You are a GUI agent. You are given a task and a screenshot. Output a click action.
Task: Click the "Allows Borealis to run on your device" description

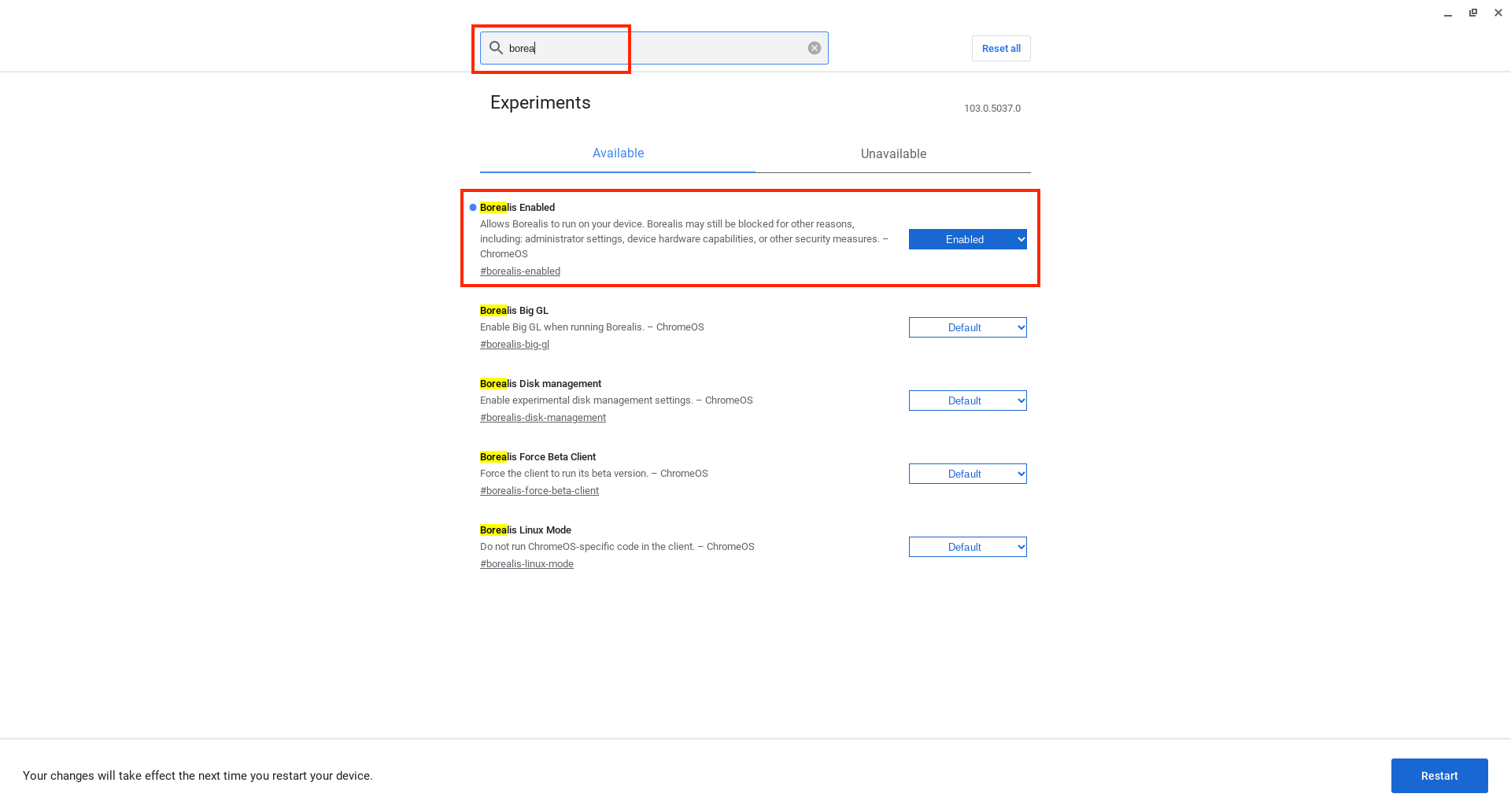pos(685,239)
